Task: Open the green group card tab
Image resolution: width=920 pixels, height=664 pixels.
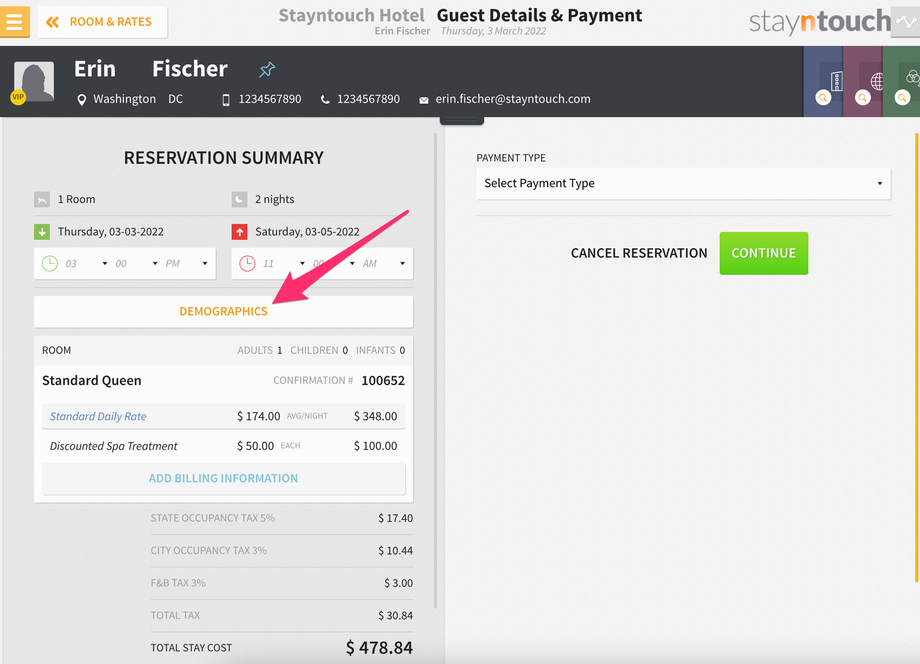Action: (901, 82)
